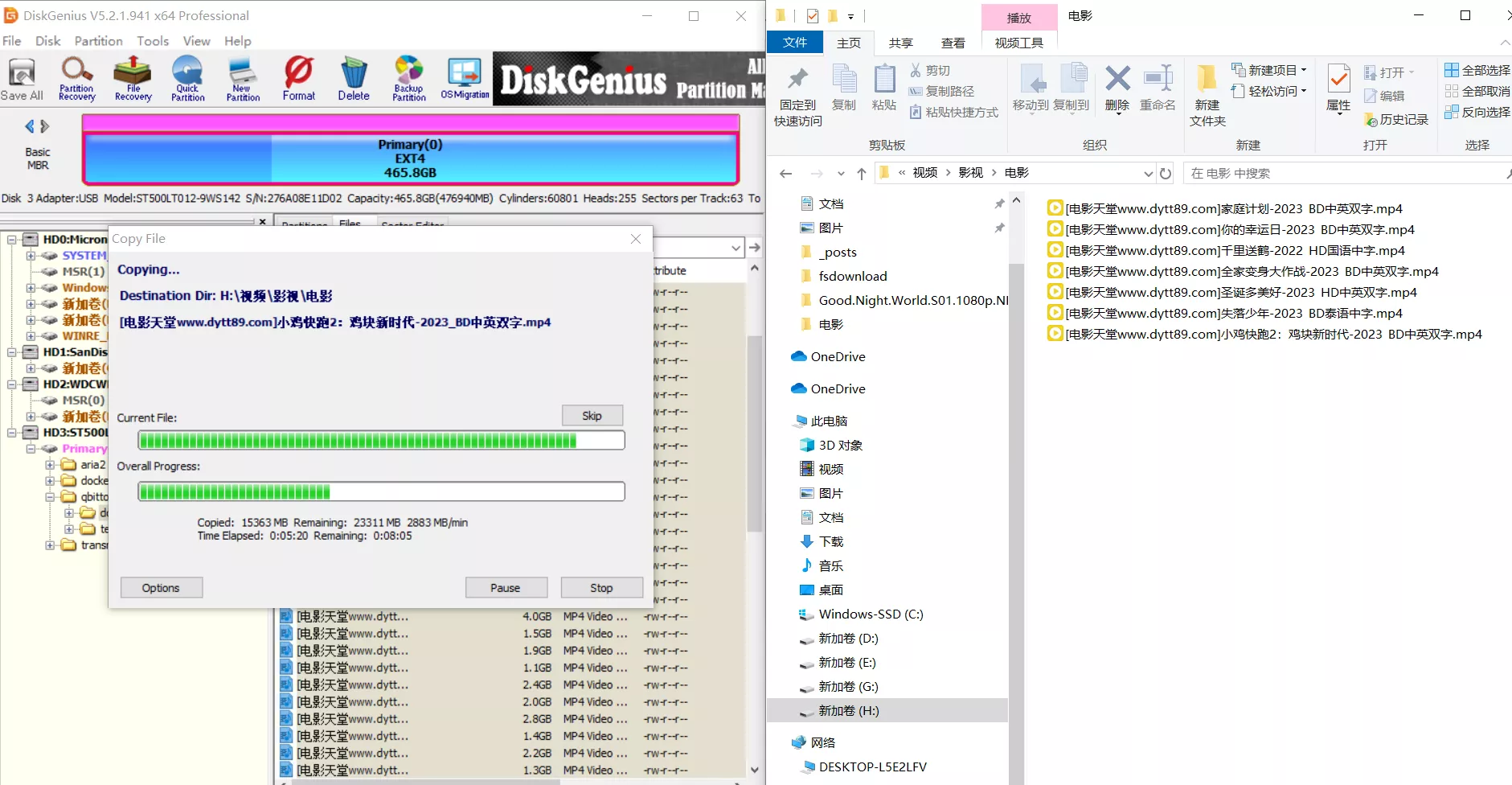Select the 家庭计划-2023 mp4 file
This screenshot has height=785, width=1512.
(x=1224, y=208)
